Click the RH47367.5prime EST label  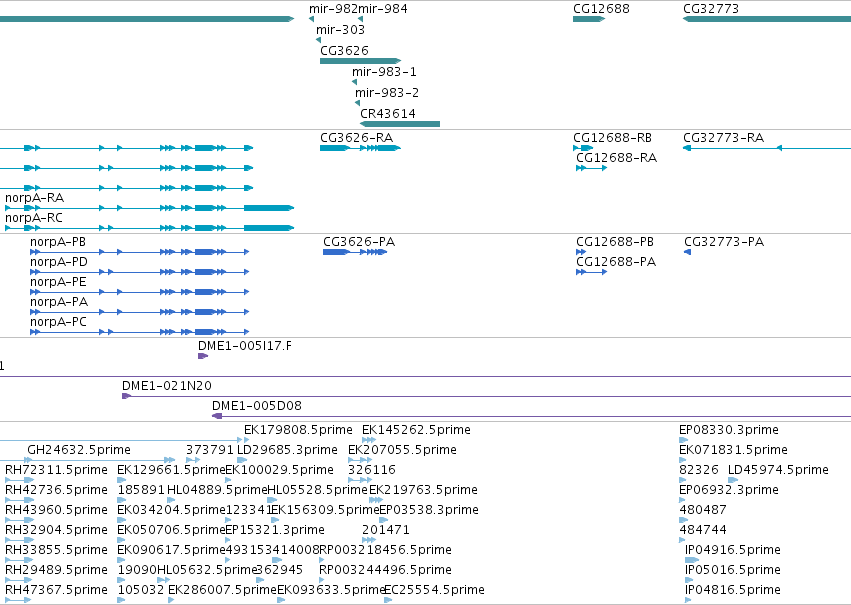tap(56, 591)
